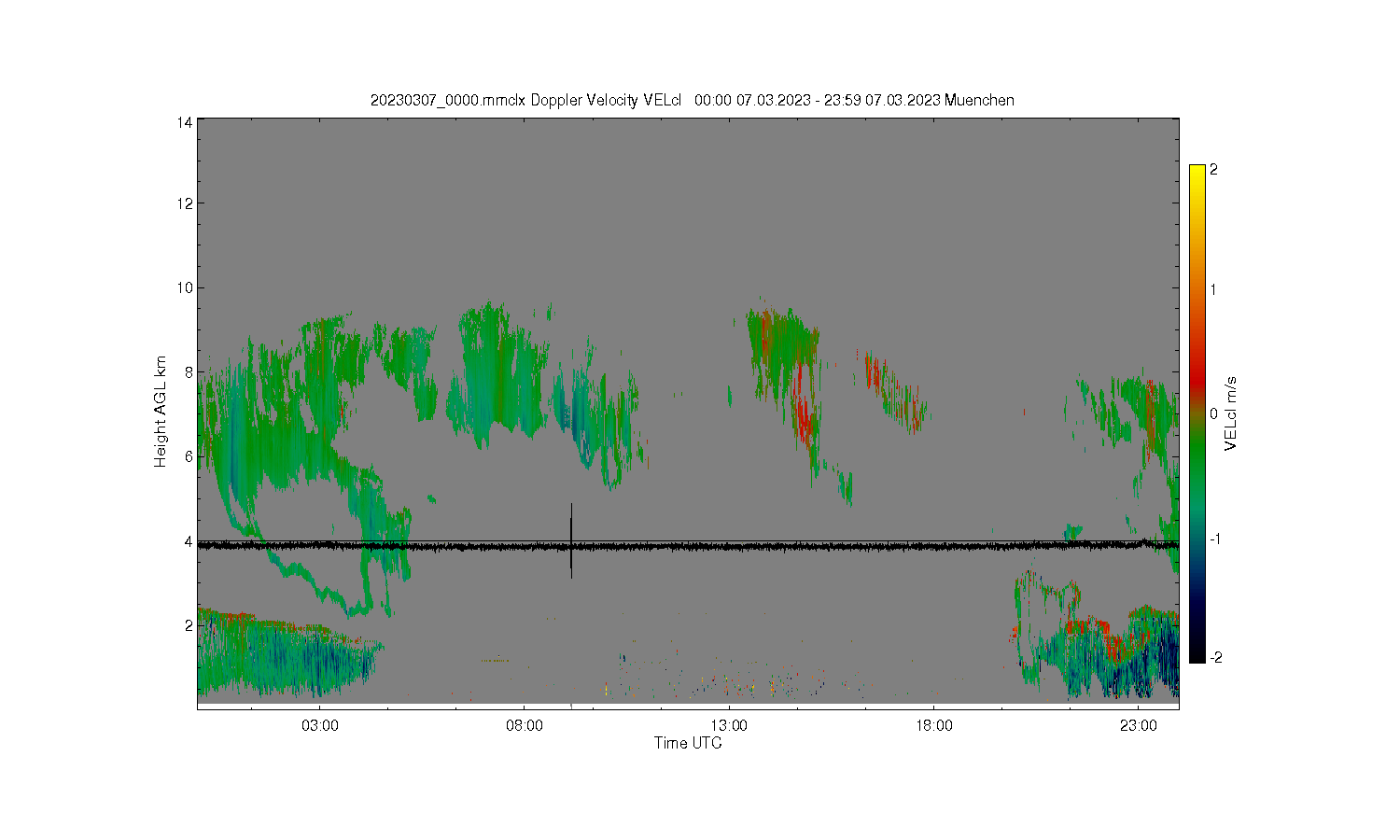Viewport: 1400px width, 840px height.
Task: Click the '13:00' time tick label
Action: point(729,725)
